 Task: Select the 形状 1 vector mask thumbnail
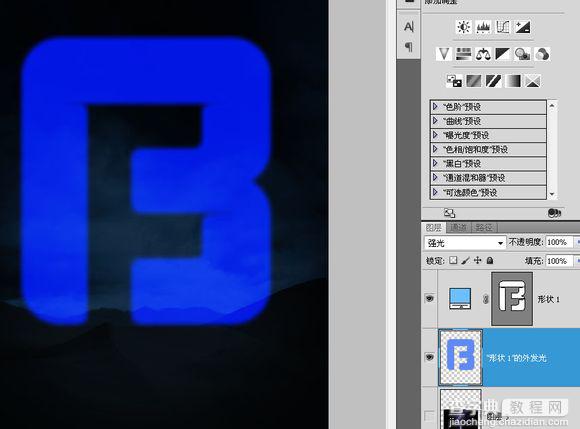click(512, 299)
